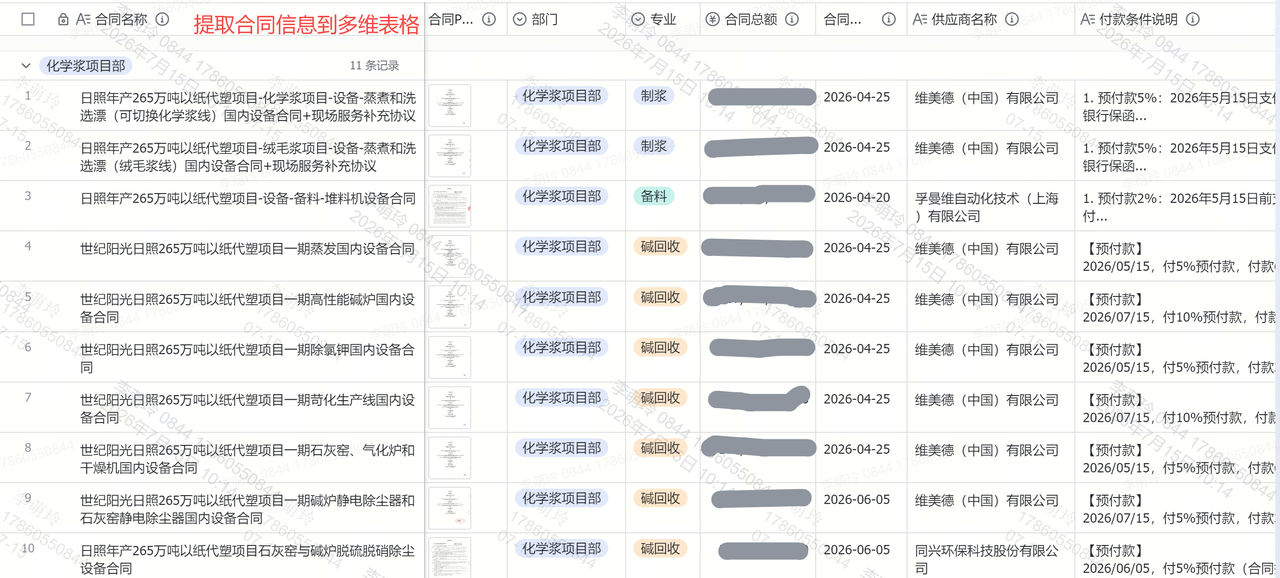Open contract thumbnail for 石灰窑、气化炉 contract row

click(x=450, y=457)
